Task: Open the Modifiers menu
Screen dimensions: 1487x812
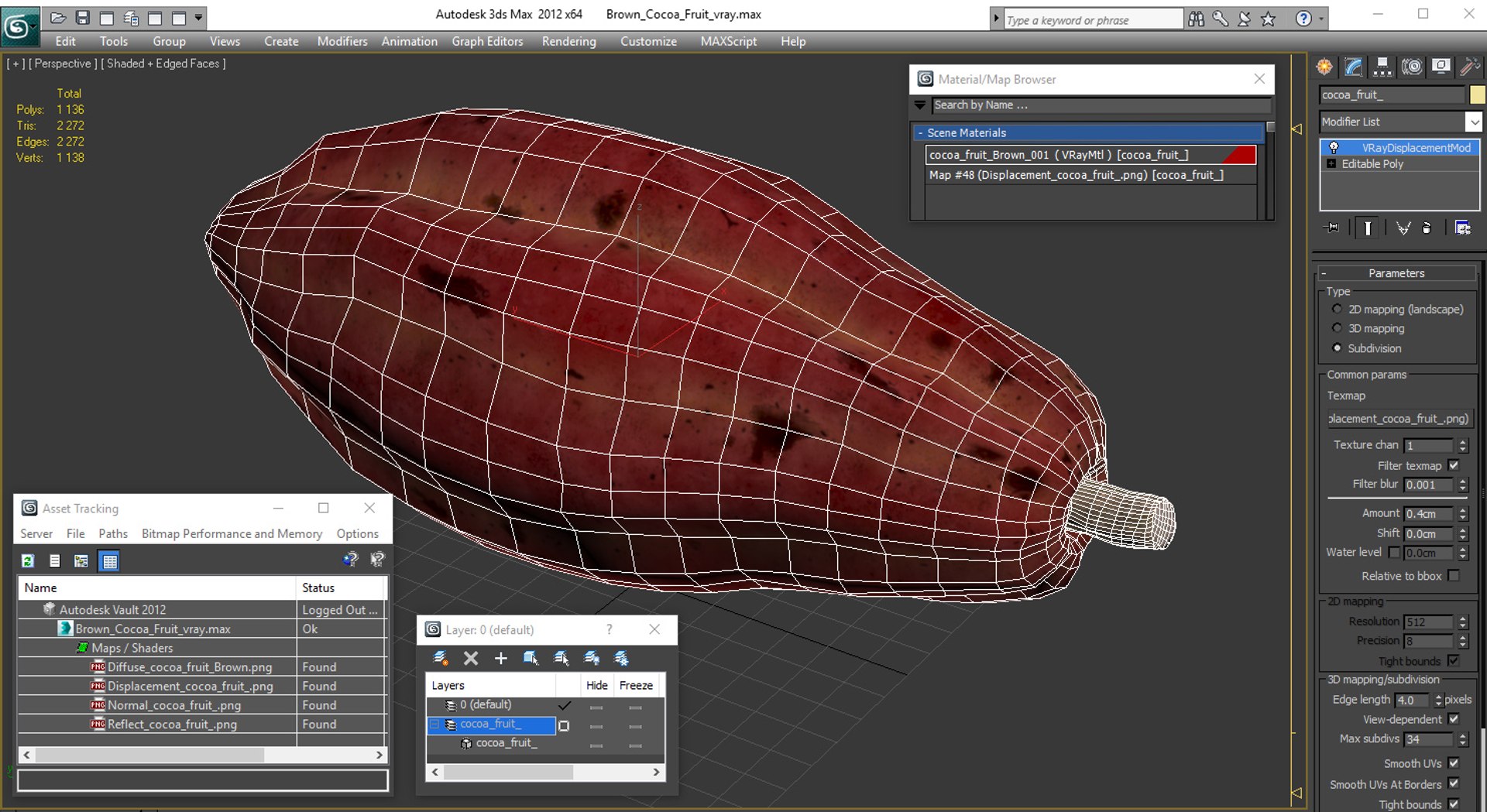Action: click(342, 41)
